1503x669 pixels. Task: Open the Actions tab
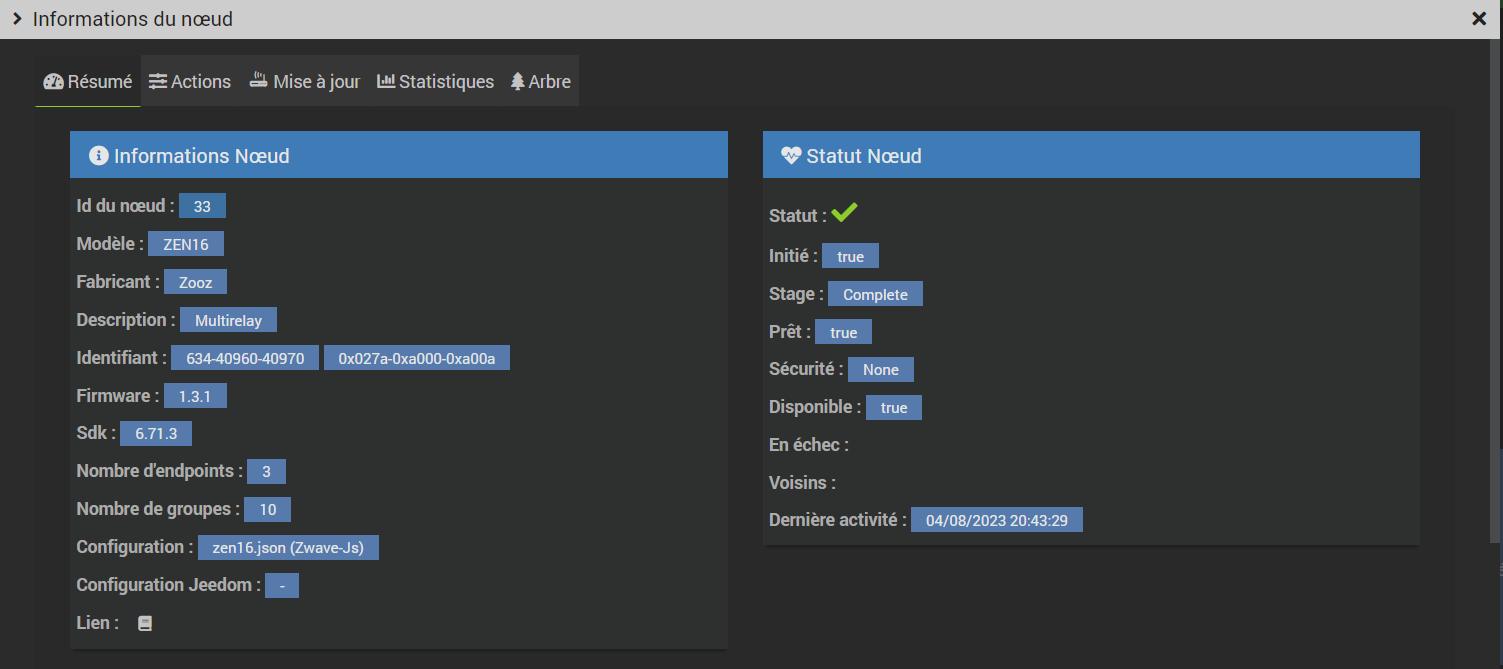pyautogui.click(x=190, y=82)
